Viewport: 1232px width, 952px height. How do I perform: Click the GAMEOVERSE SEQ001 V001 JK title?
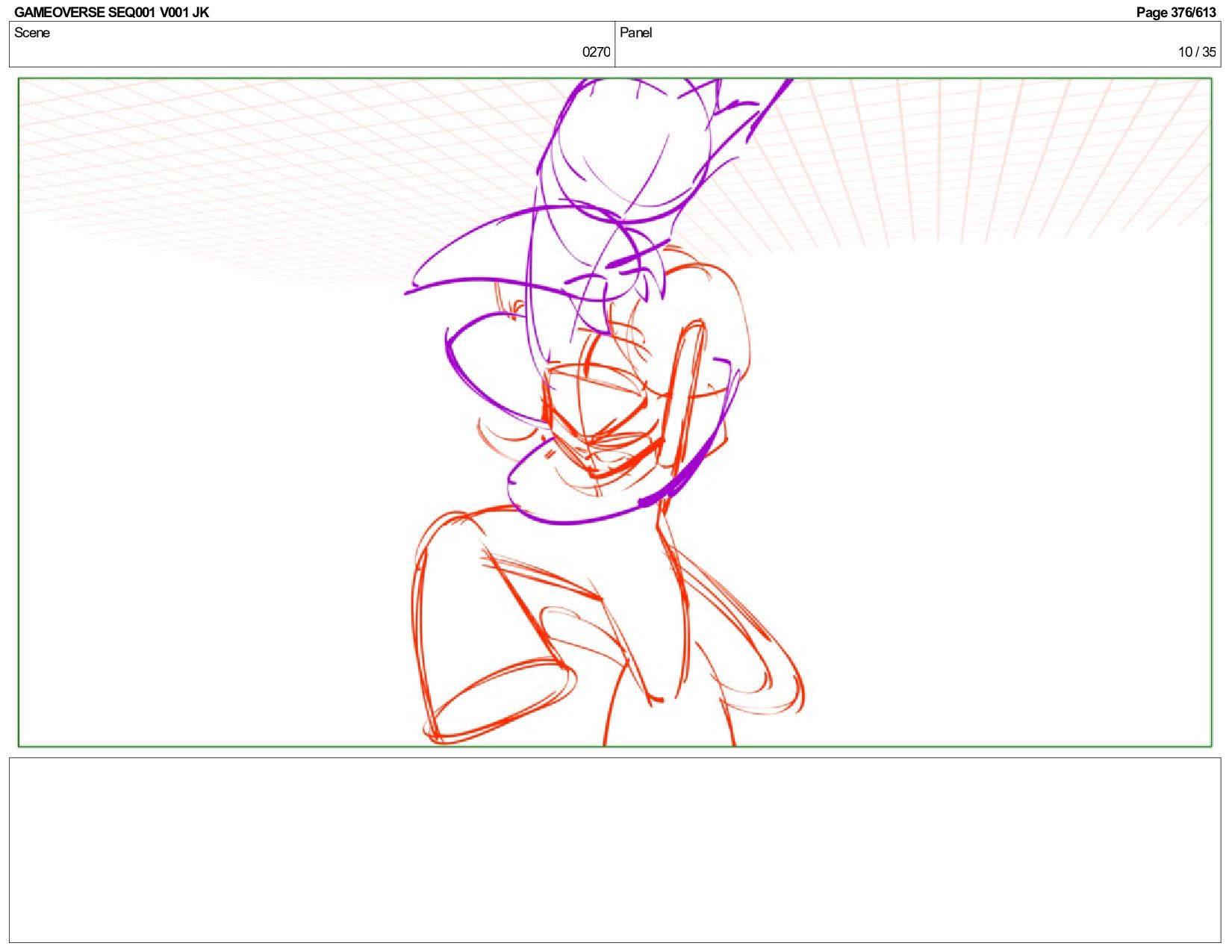111,12
